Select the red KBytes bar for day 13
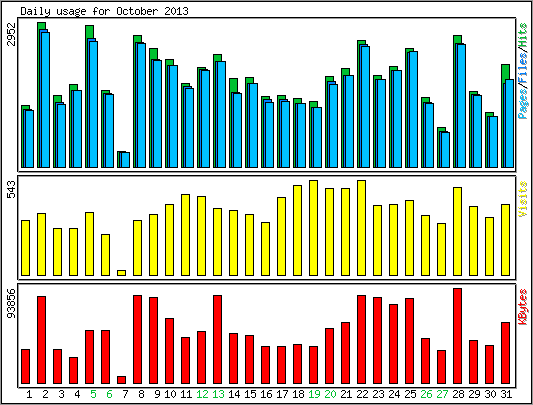Screen dimensions: 533x405 point(218,339)
